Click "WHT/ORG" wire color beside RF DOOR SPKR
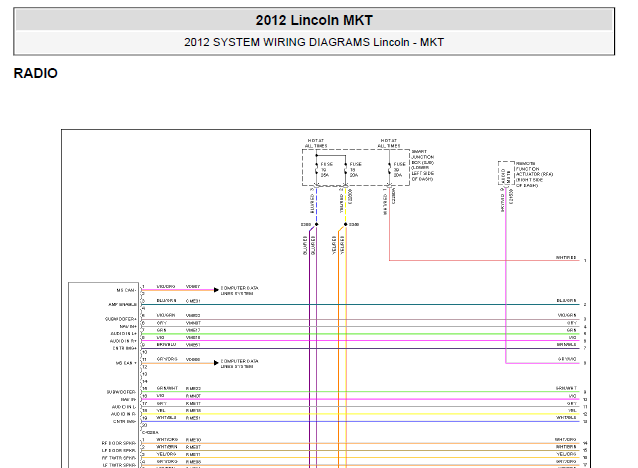The height and width of the screenshot is (468, 638). tap(167, 440)
